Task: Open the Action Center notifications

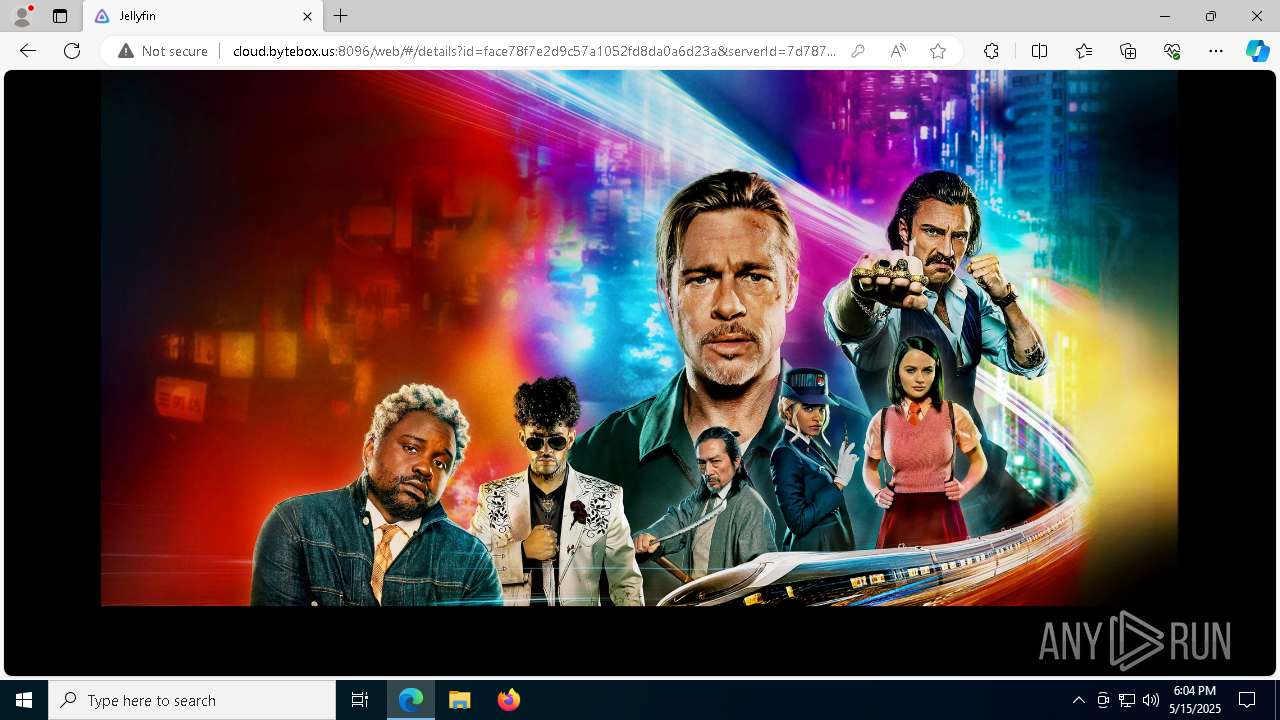Action: point(1247,700)
